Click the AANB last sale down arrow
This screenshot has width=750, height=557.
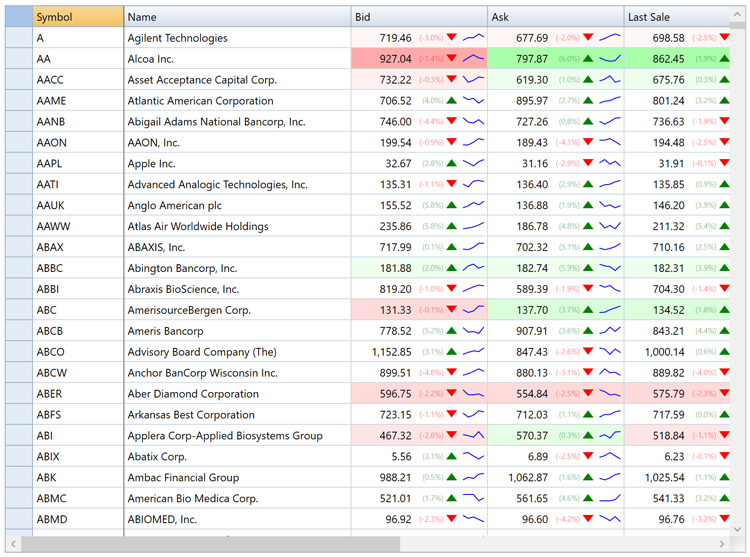[x=725, y=121]
